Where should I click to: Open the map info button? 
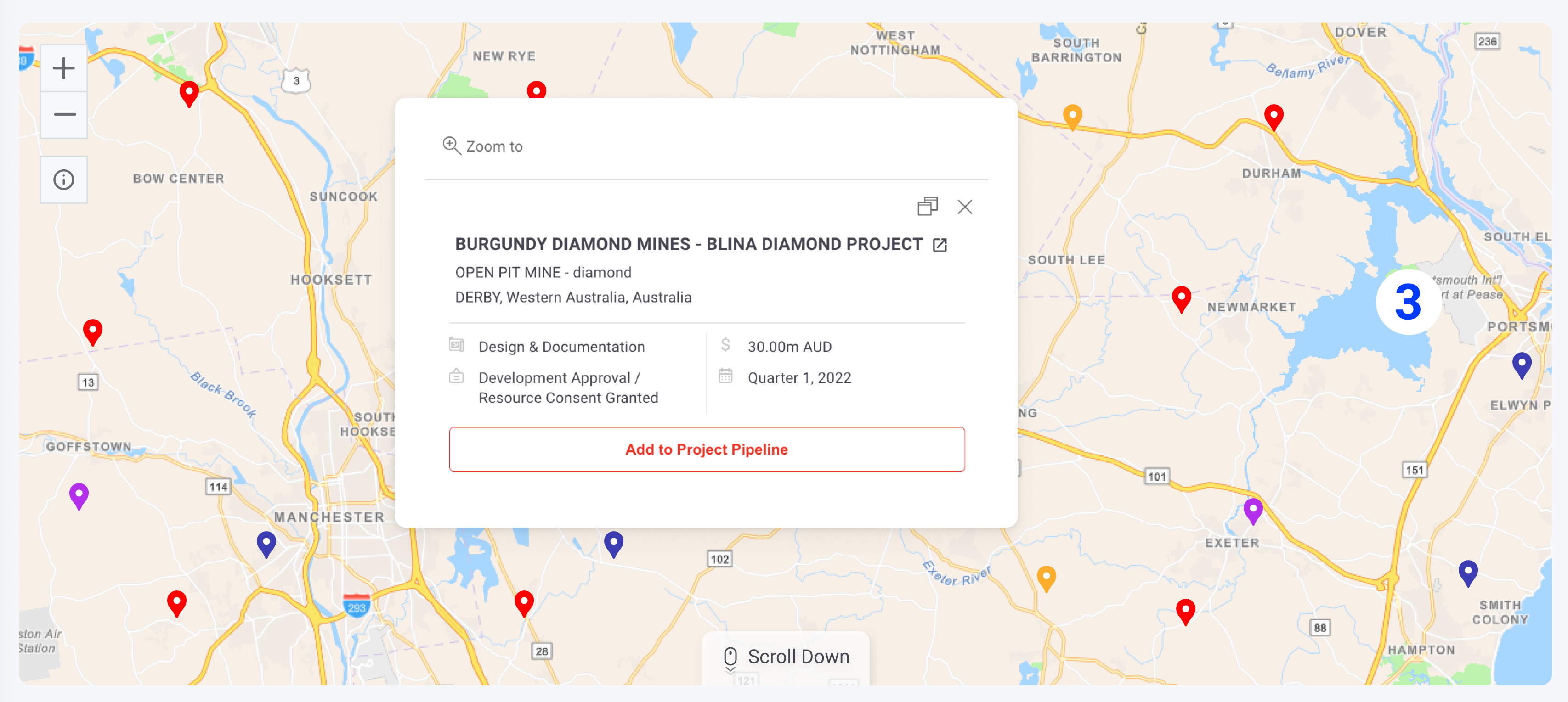coord(64,180)
